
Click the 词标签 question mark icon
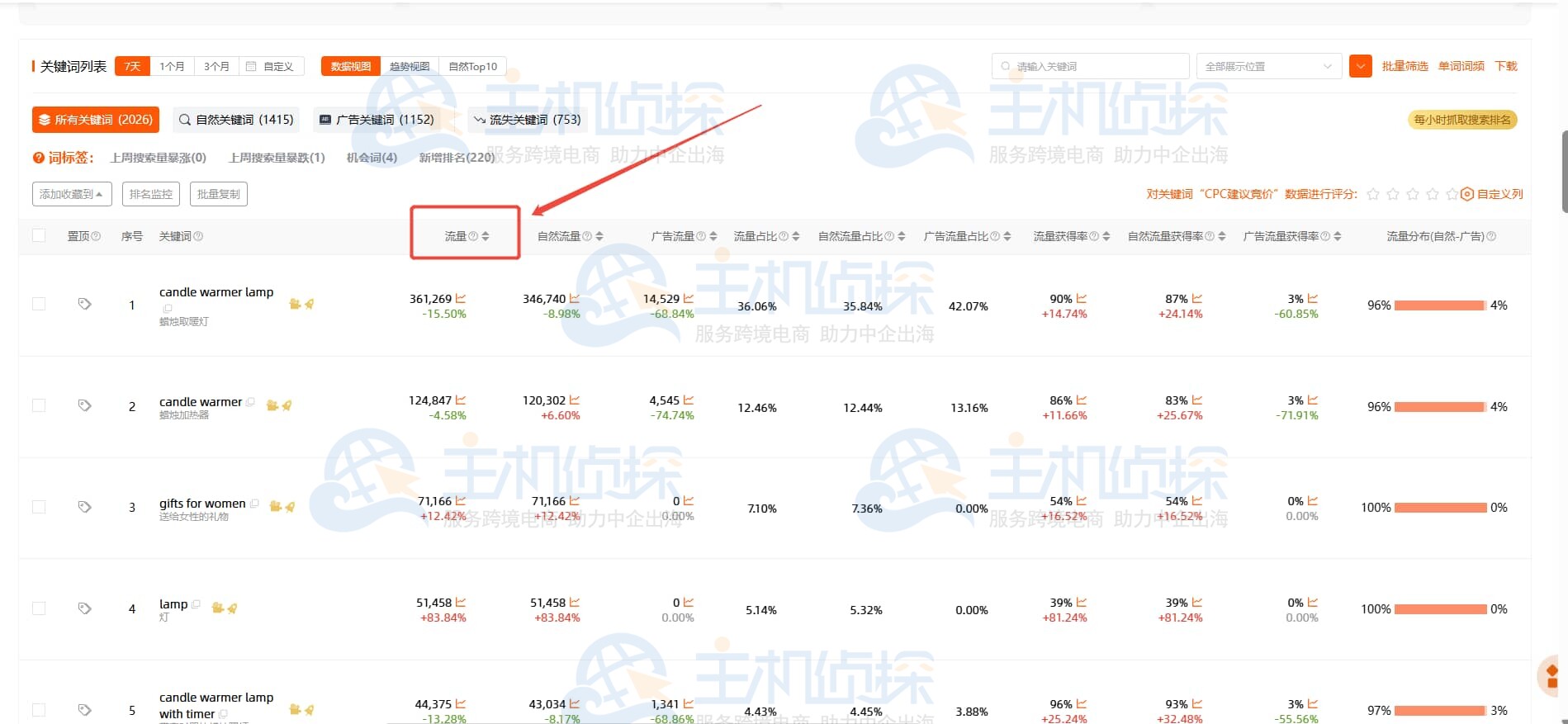(38, 158)
